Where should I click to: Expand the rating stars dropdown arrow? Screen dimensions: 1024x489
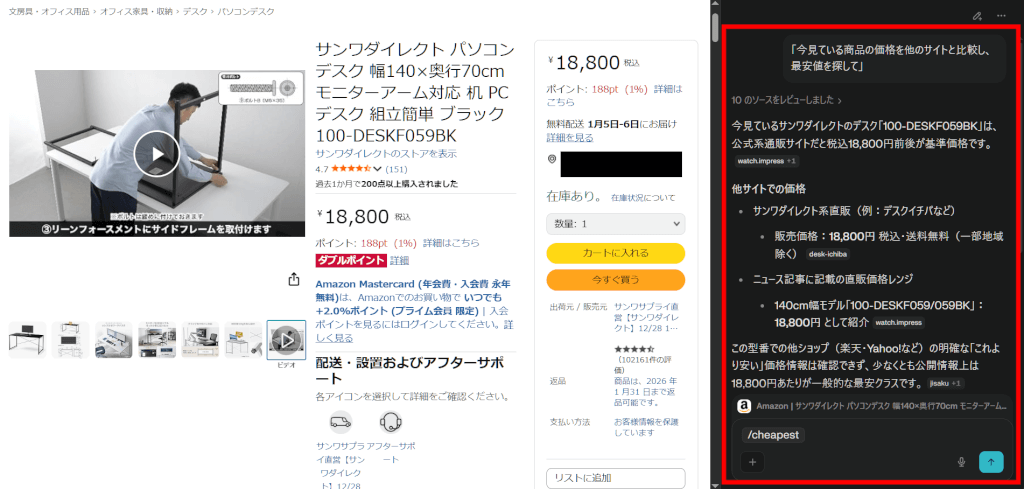click(x=377, y=168)
